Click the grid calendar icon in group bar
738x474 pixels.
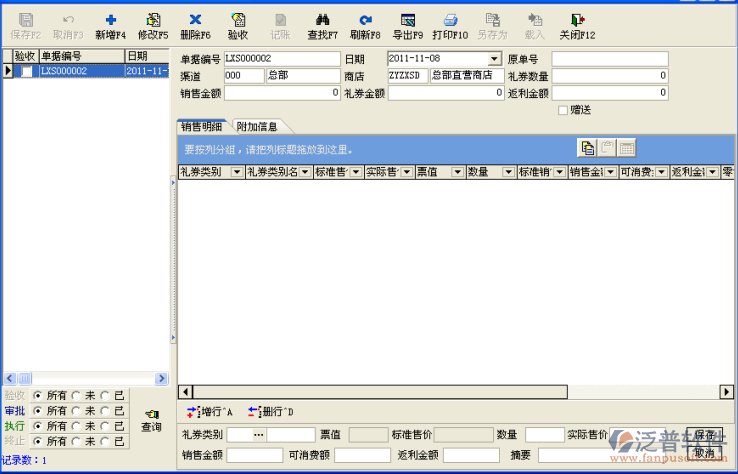(626, 148)
